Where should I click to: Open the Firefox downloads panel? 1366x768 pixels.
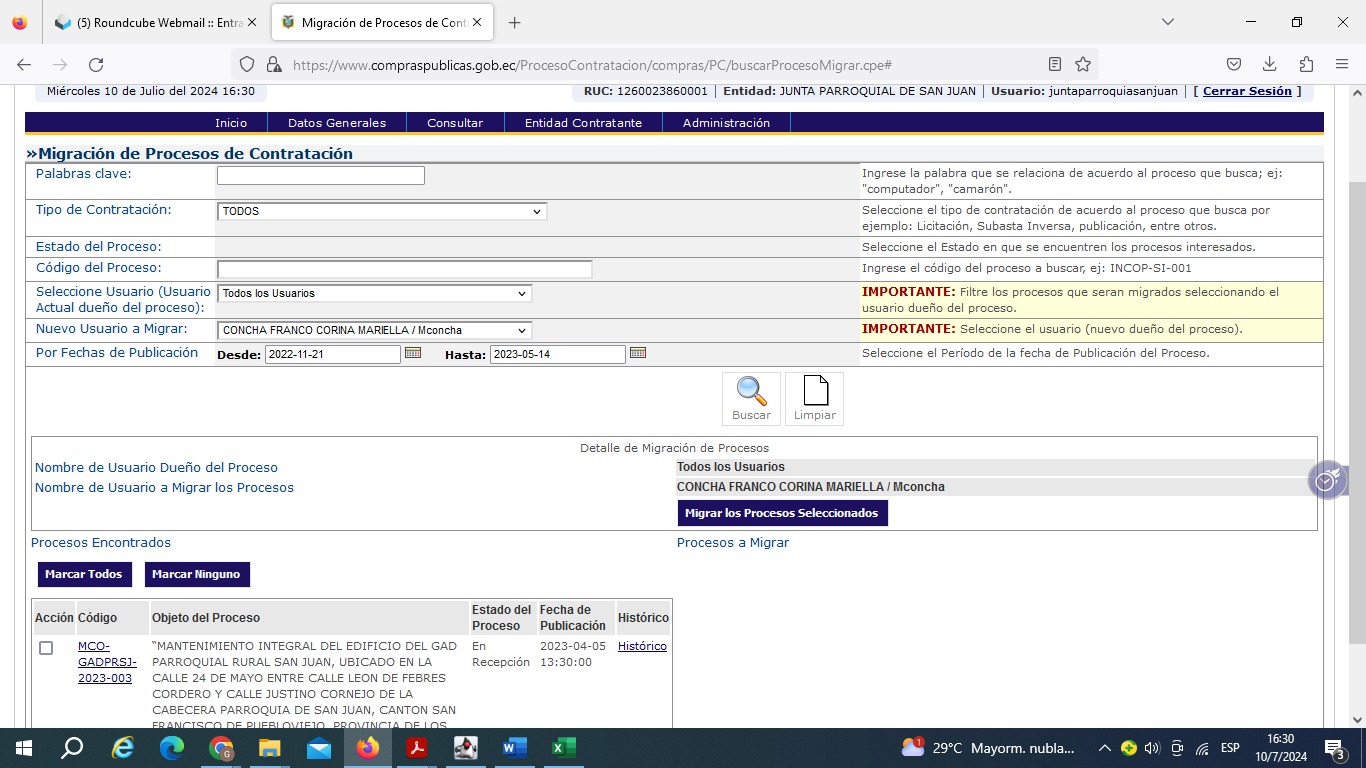[x=1269, y=64]
